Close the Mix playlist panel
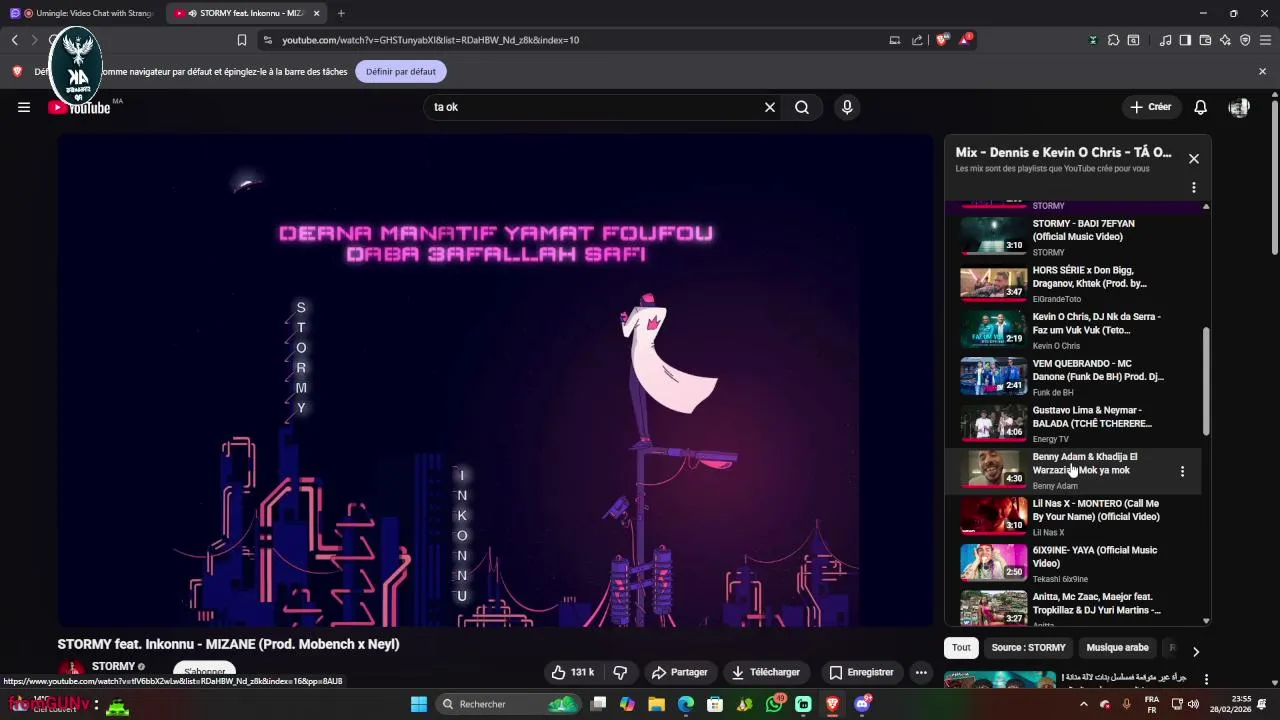The height and width of the screenshot is (720, 1280). 1193,159
